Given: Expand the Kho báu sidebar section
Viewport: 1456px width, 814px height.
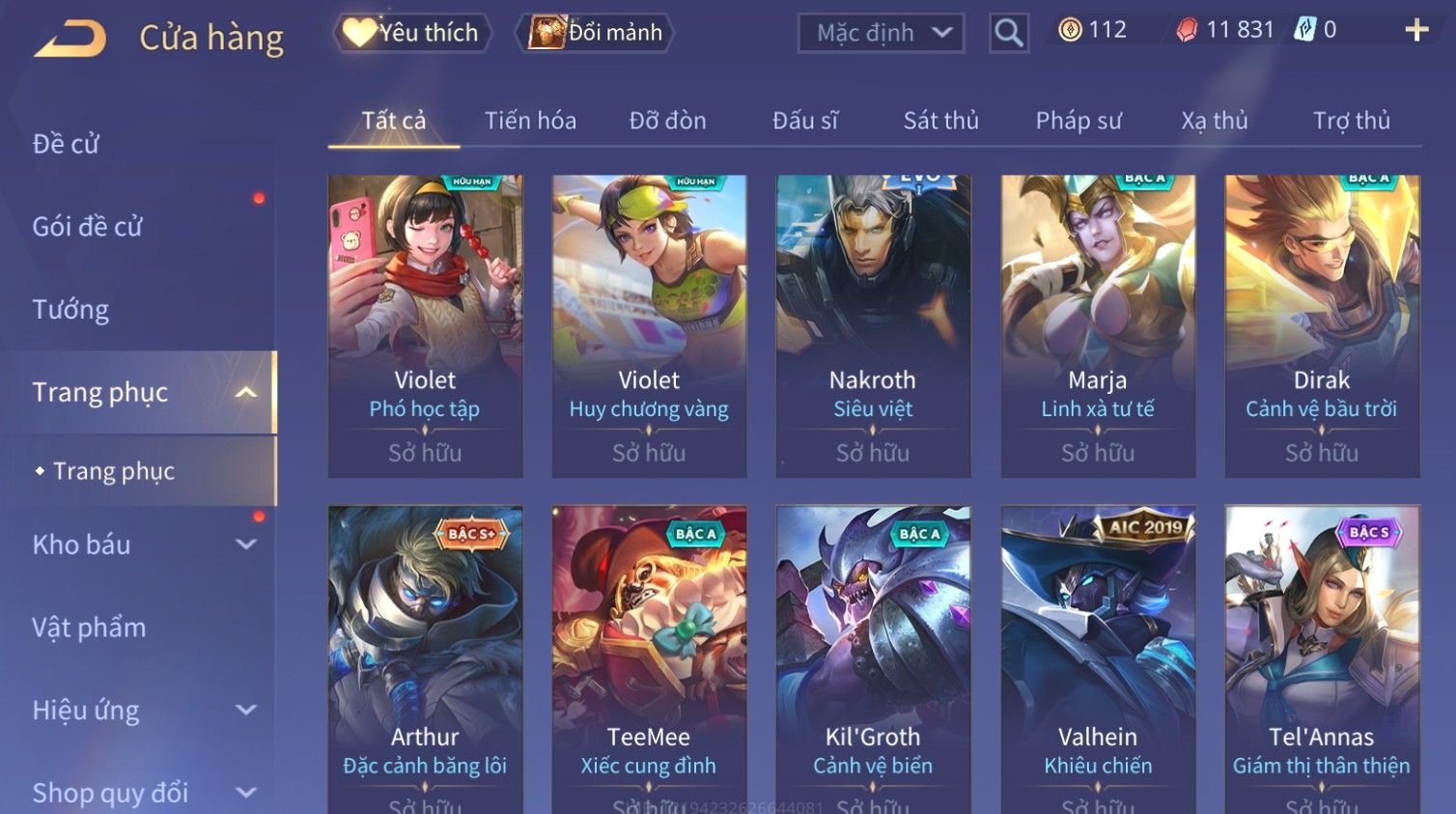Looking at the screenshot, I should (246, 545).
